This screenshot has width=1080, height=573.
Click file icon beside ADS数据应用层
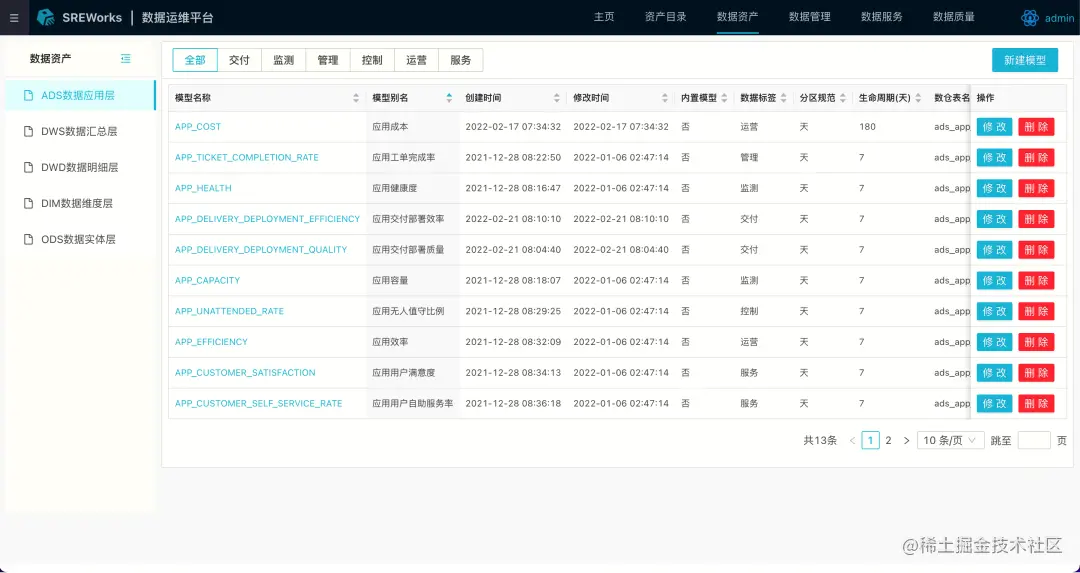pos(28,96)
